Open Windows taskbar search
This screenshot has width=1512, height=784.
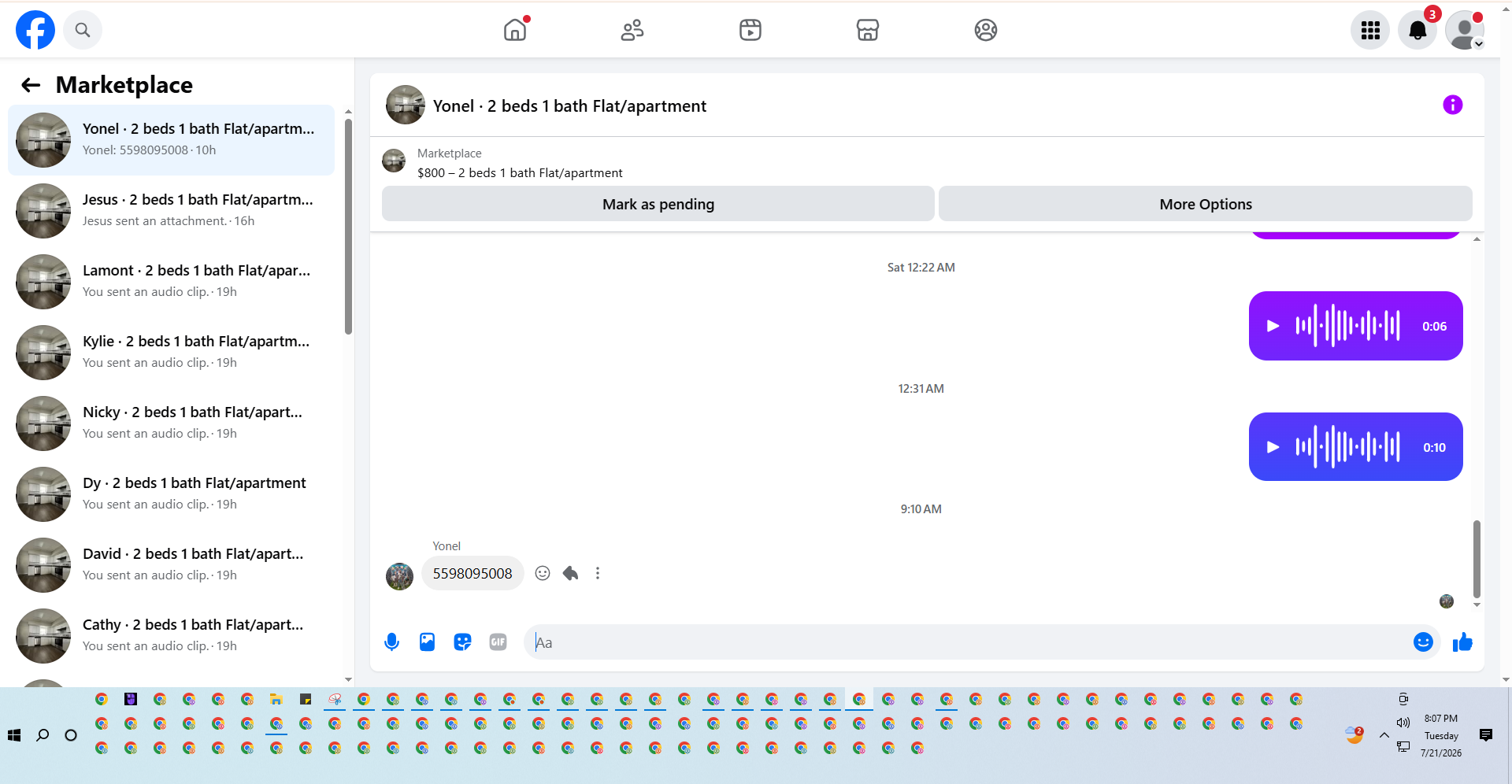[x=43, y=735]
